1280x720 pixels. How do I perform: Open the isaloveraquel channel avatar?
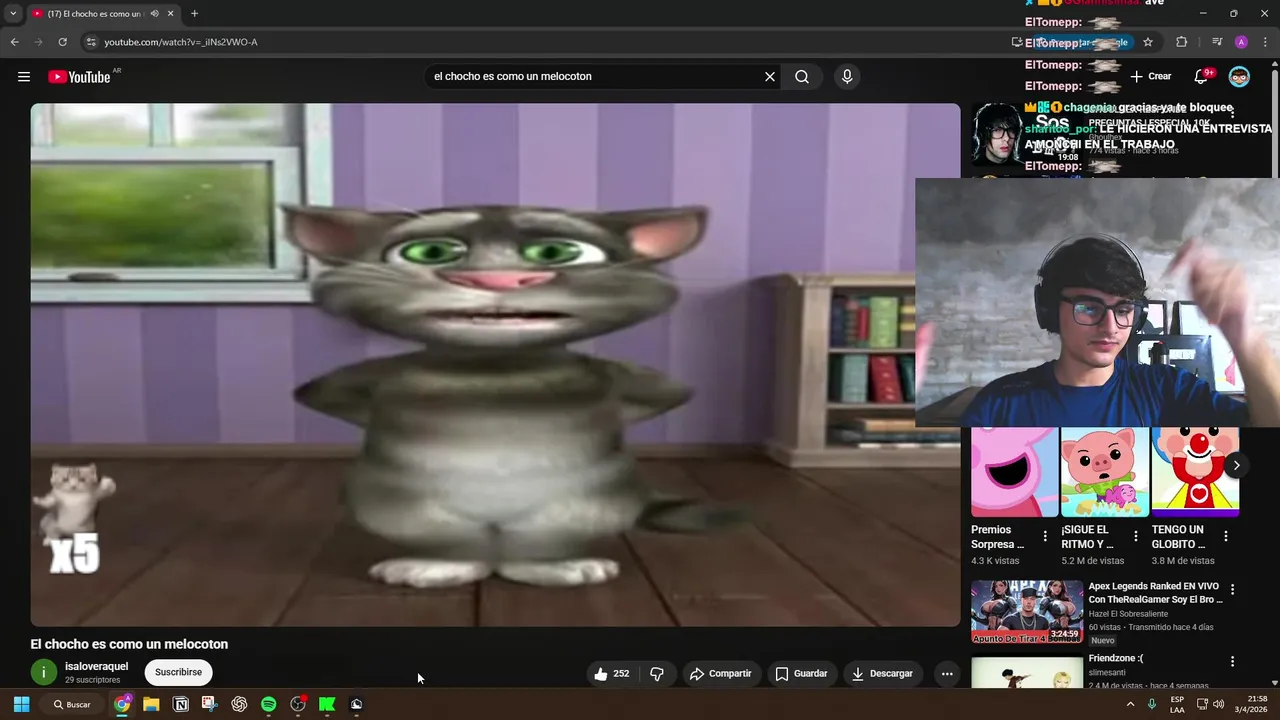[43, 672]
